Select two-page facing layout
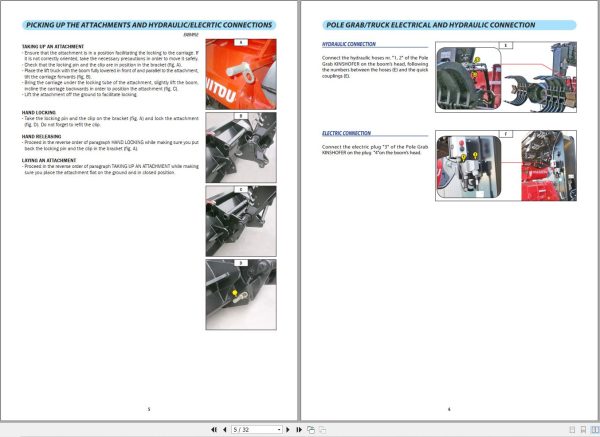 click(x=595, y=430)
